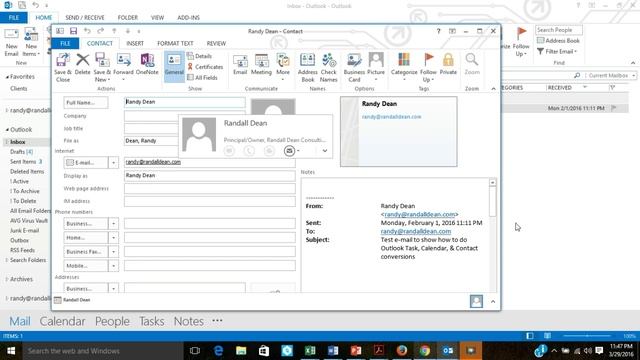Screen dimensions: 640x360
Task: Open the E-mail type dropdown arrow
Action: point(113,162)
